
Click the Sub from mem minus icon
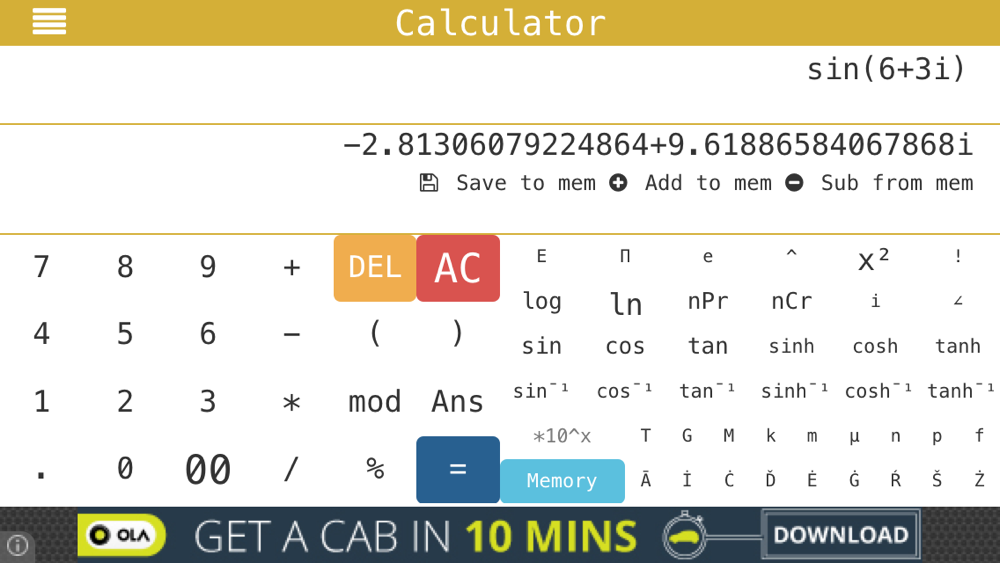coord(794,183)
